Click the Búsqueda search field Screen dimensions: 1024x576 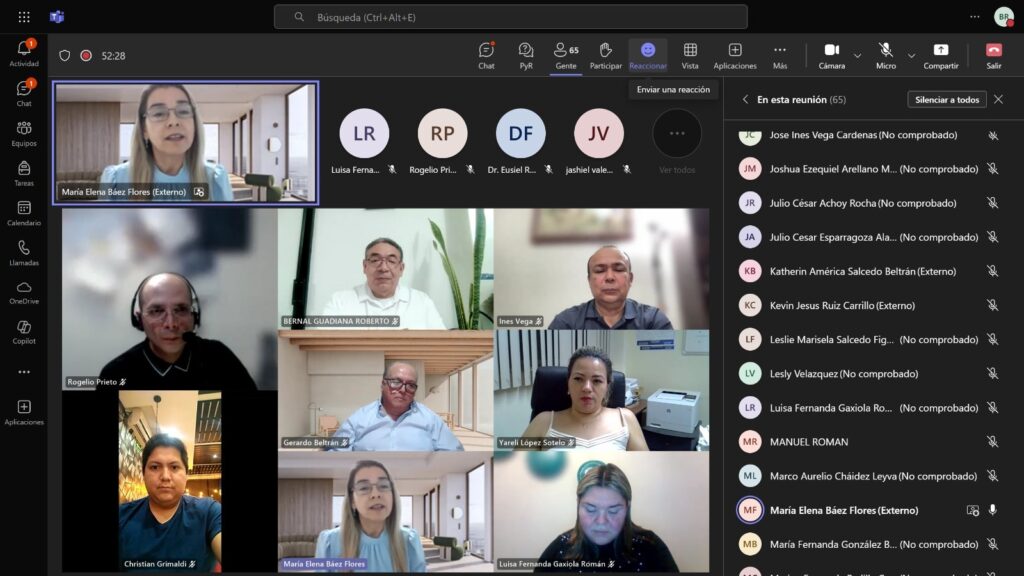click(510, 17)
